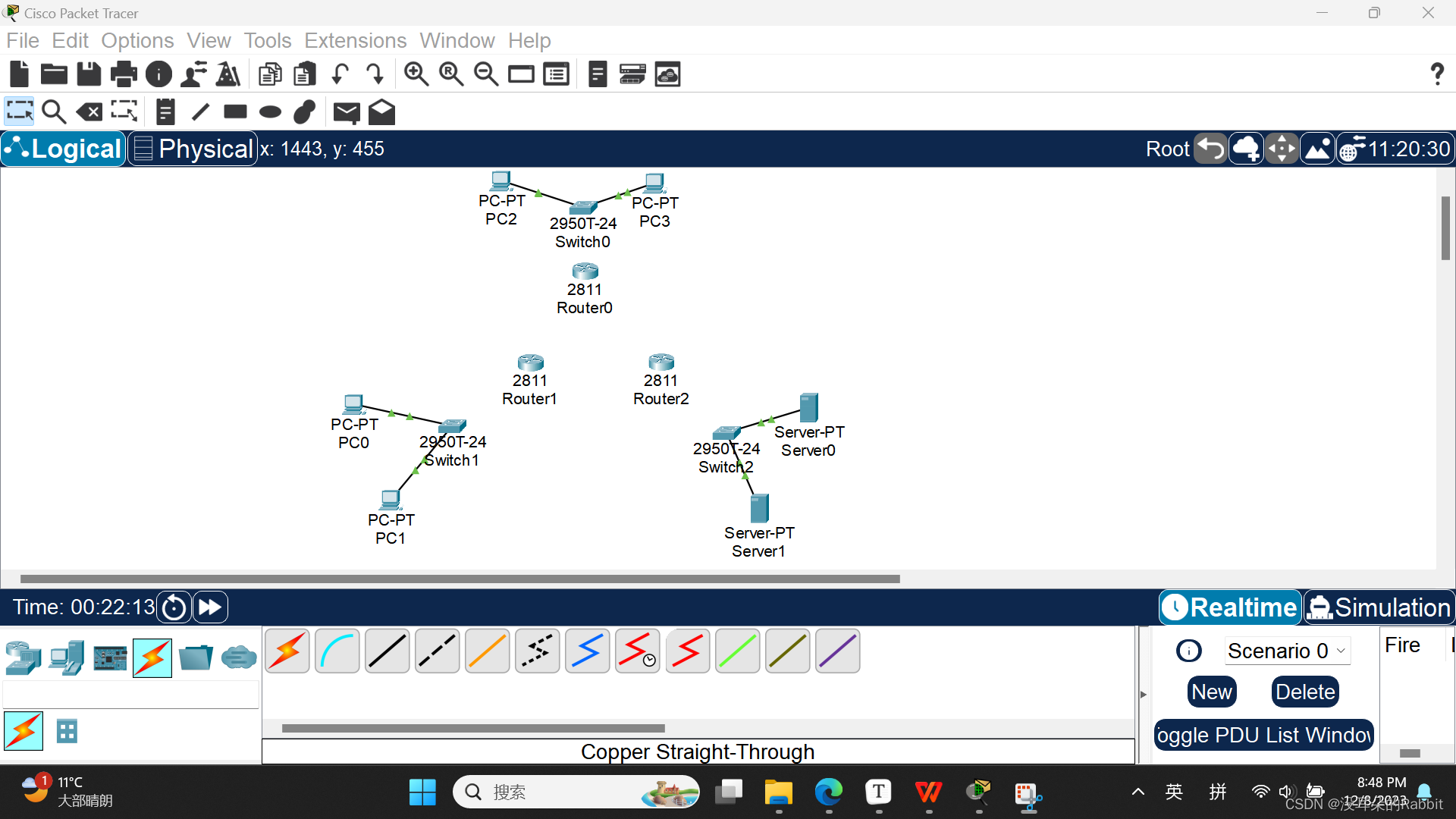
Task: Select the Copper Straight-Through cable tool
Action: coord(388,652)
